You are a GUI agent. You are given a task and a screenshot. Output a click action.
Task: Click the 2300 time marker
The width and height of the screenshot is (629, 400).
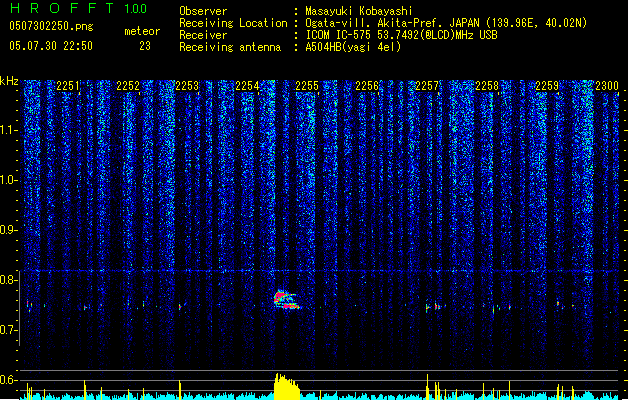click(607, 86)
